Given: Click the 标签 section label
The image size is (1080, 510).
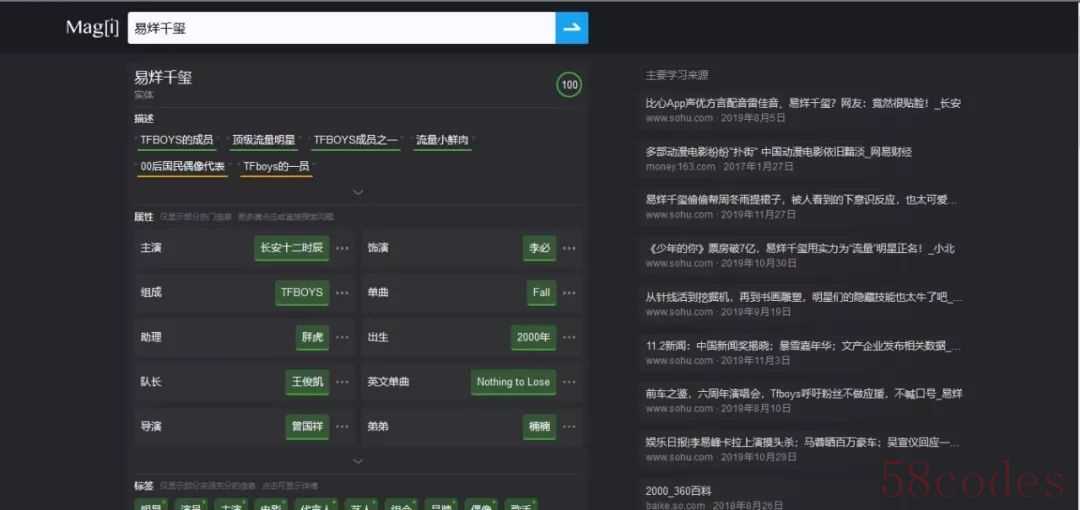Looking at the screenshot, I should click(144, 485).
